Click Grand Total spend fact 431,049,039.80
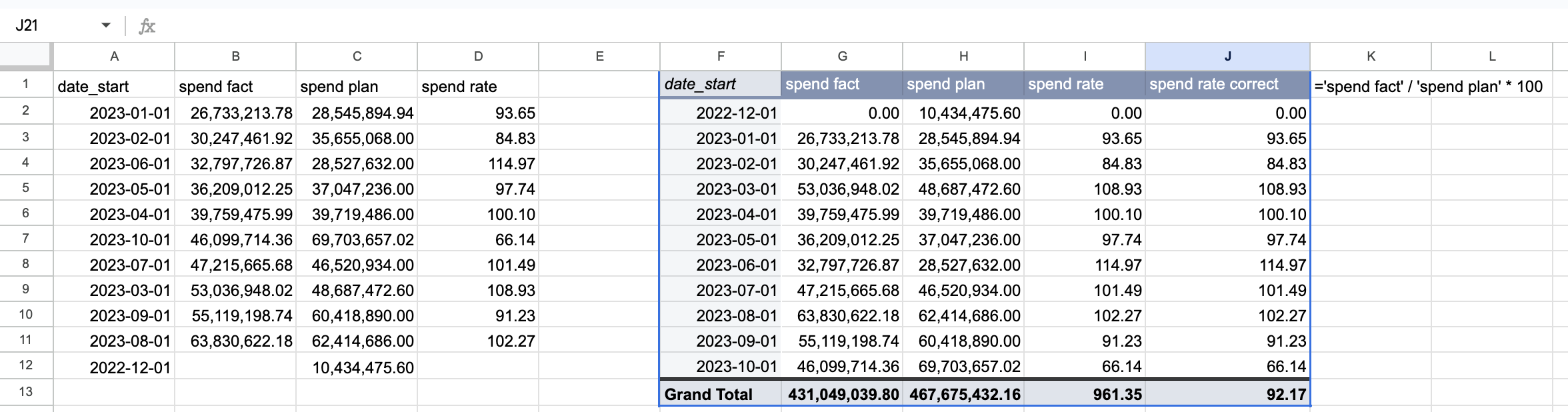Screen dimensions: 1568x412 [842, 394]
